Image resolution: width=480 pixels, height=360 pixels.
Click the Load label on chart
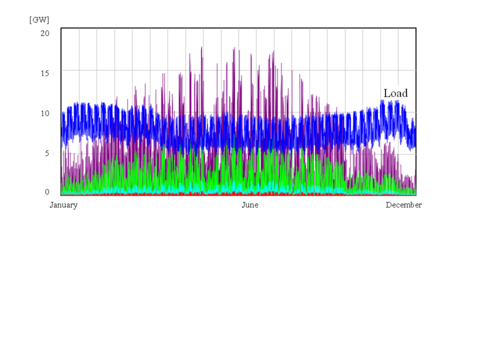tap(395, 93)
